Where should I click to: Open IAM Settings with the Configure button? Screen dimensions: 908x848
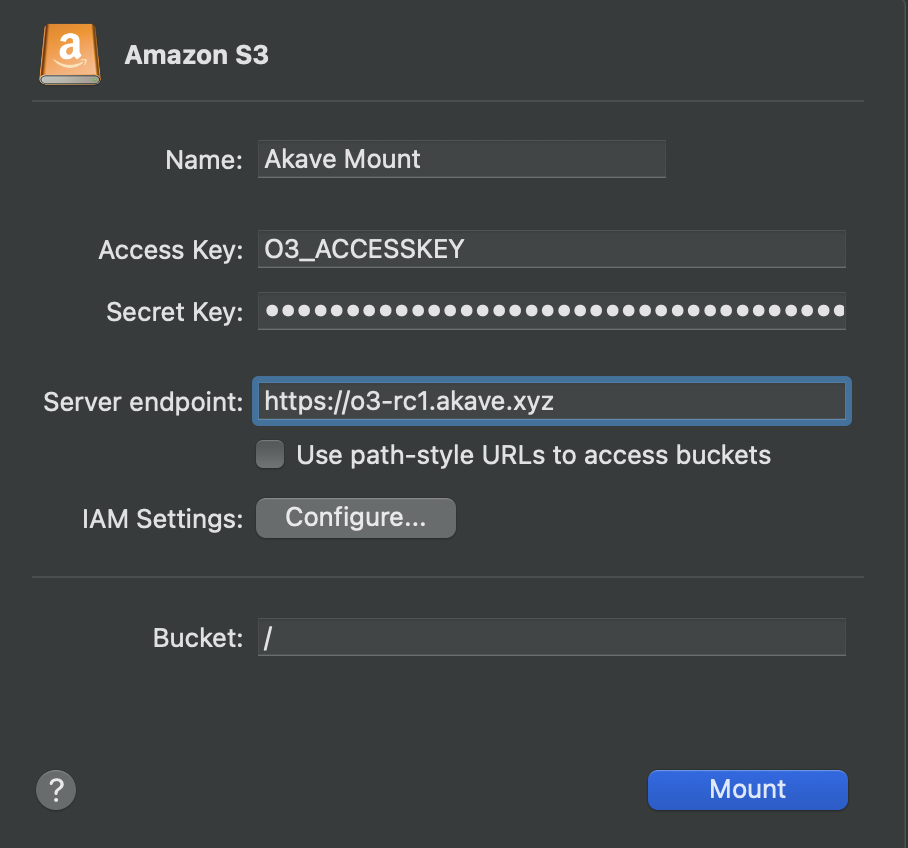tap(356, 518)
